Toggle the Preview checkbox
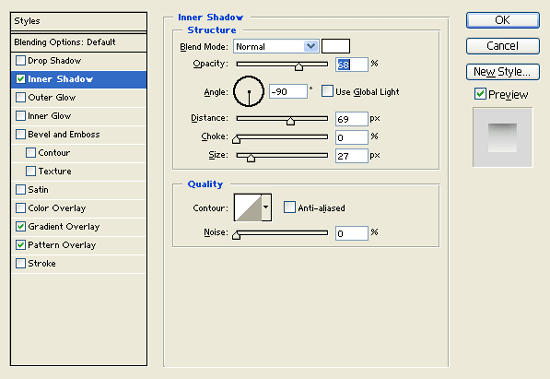The width and height of the screenshot is (550, 379). pyautogui.click(x=480, y=94)
